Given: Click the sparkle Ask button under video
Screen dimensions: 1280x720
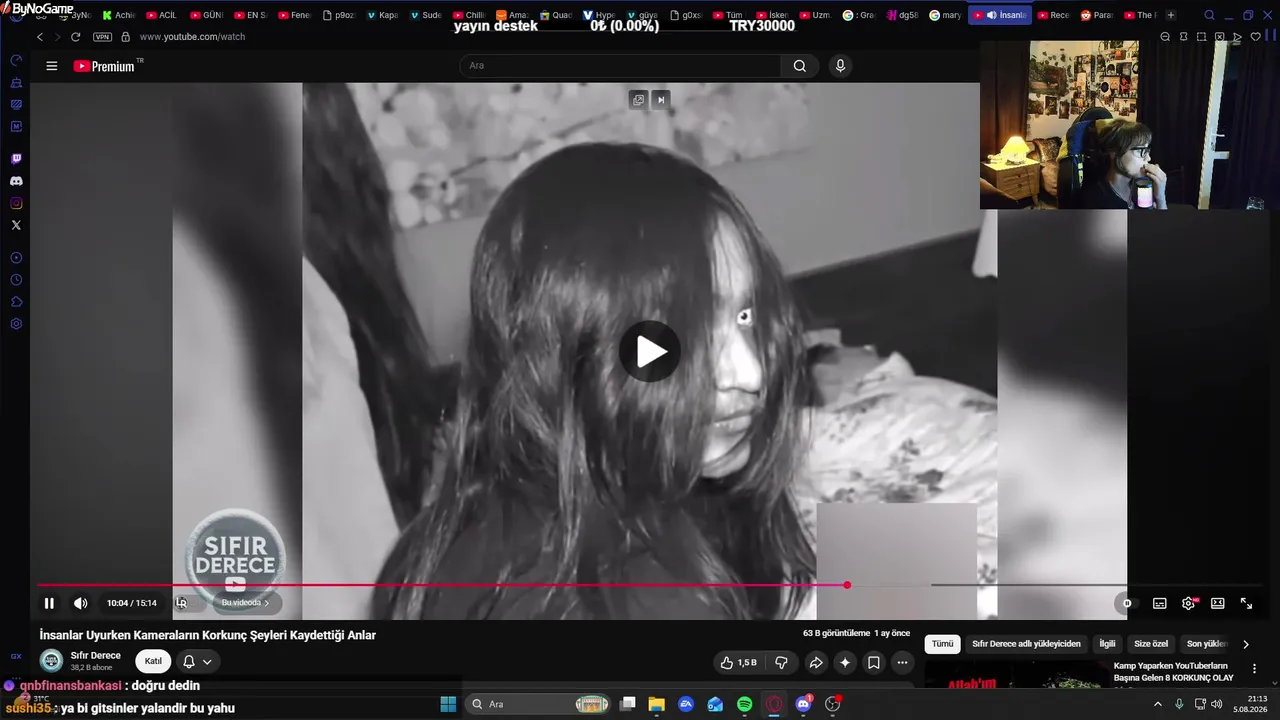Looking at the screenshot, I should tap(845, 662).
